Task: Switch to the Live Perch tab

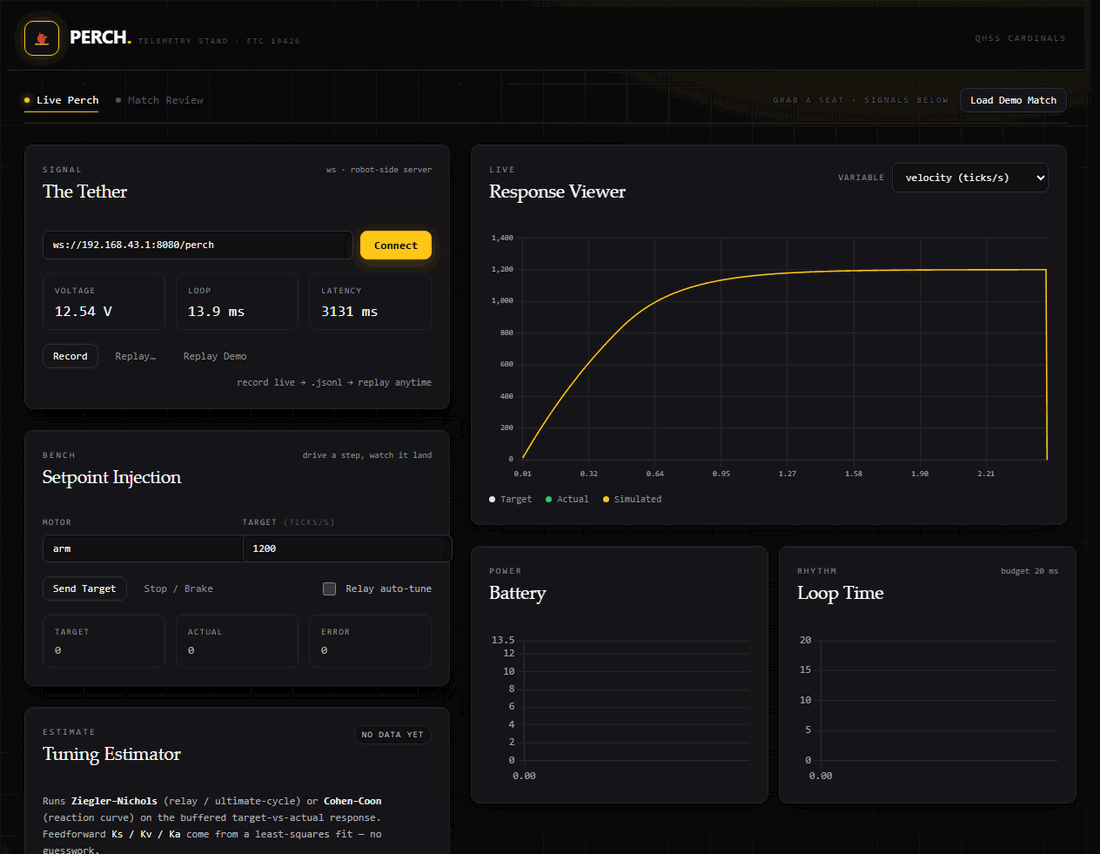Action: [61, 100]
